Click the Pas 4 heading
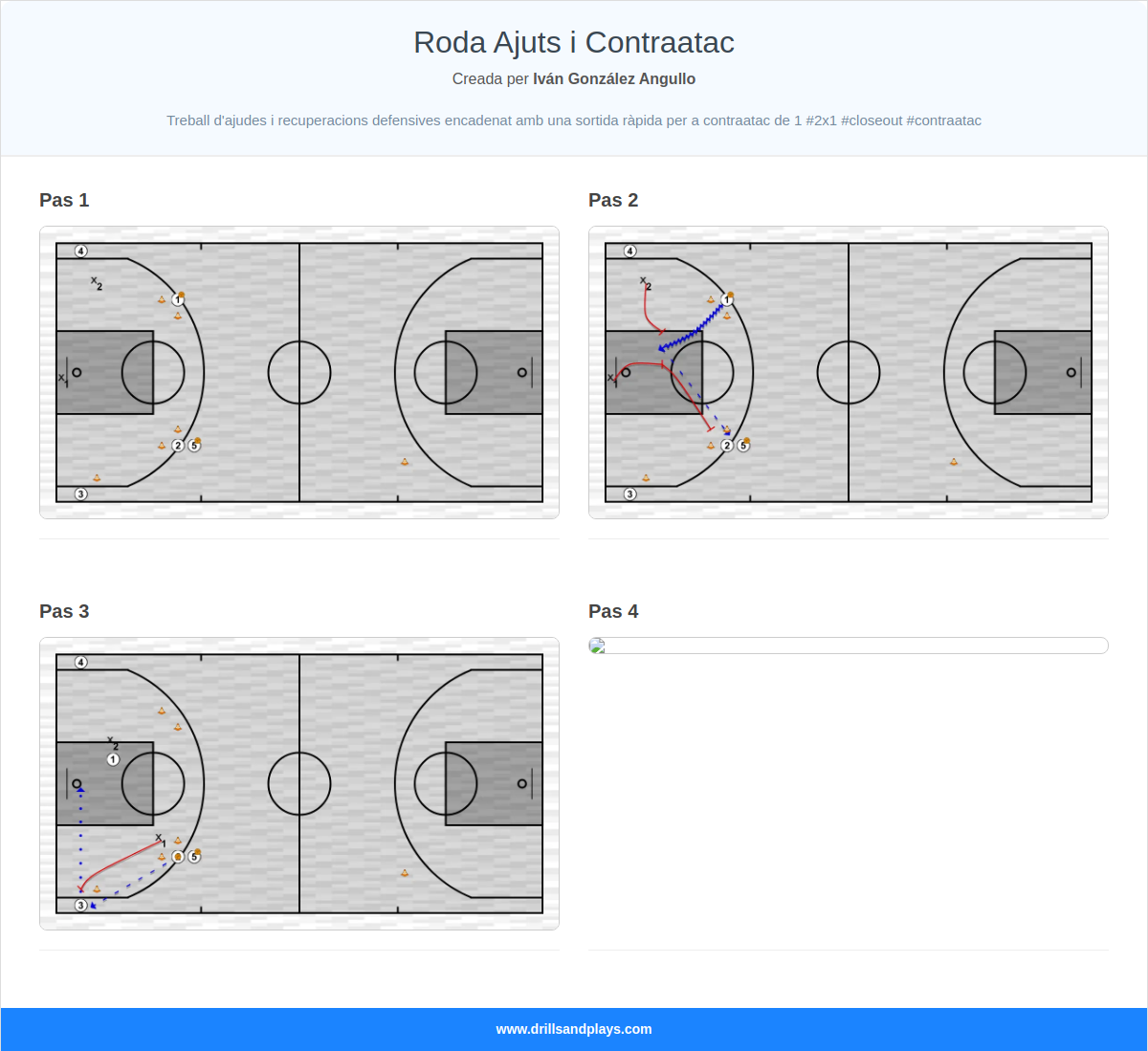 pos(613,611)
